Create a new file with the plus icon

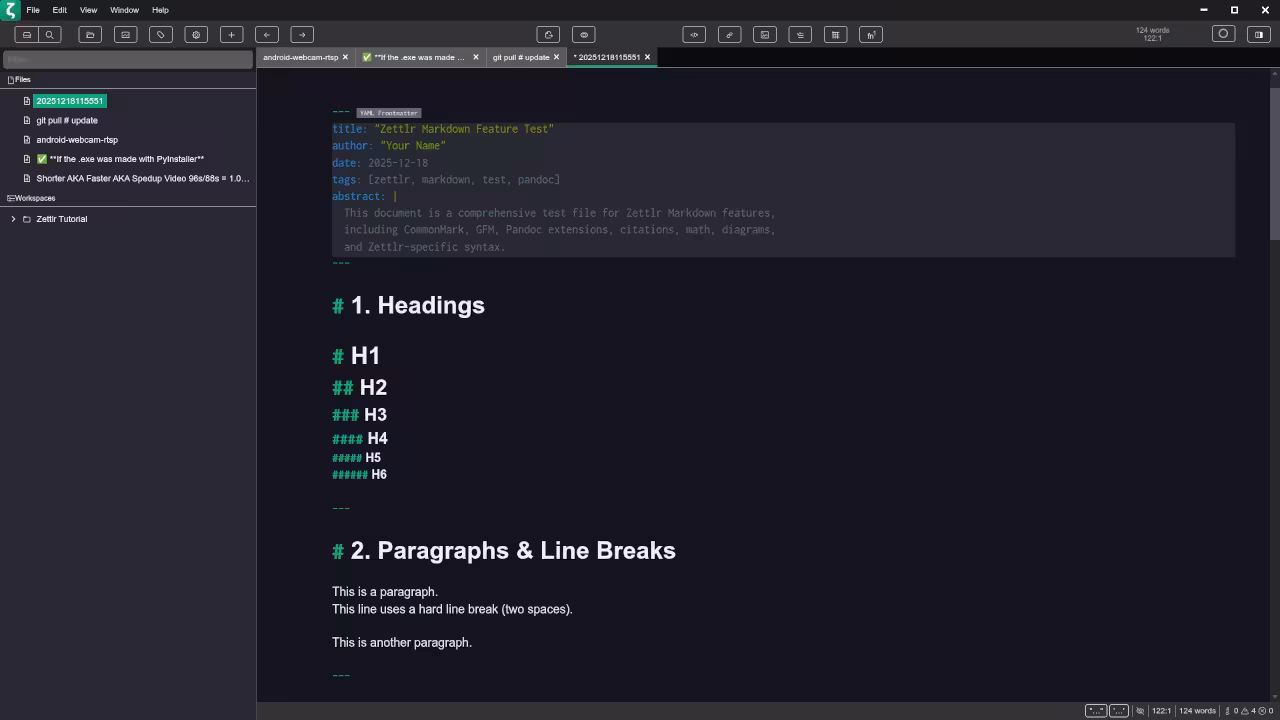(x=231, y=34)
